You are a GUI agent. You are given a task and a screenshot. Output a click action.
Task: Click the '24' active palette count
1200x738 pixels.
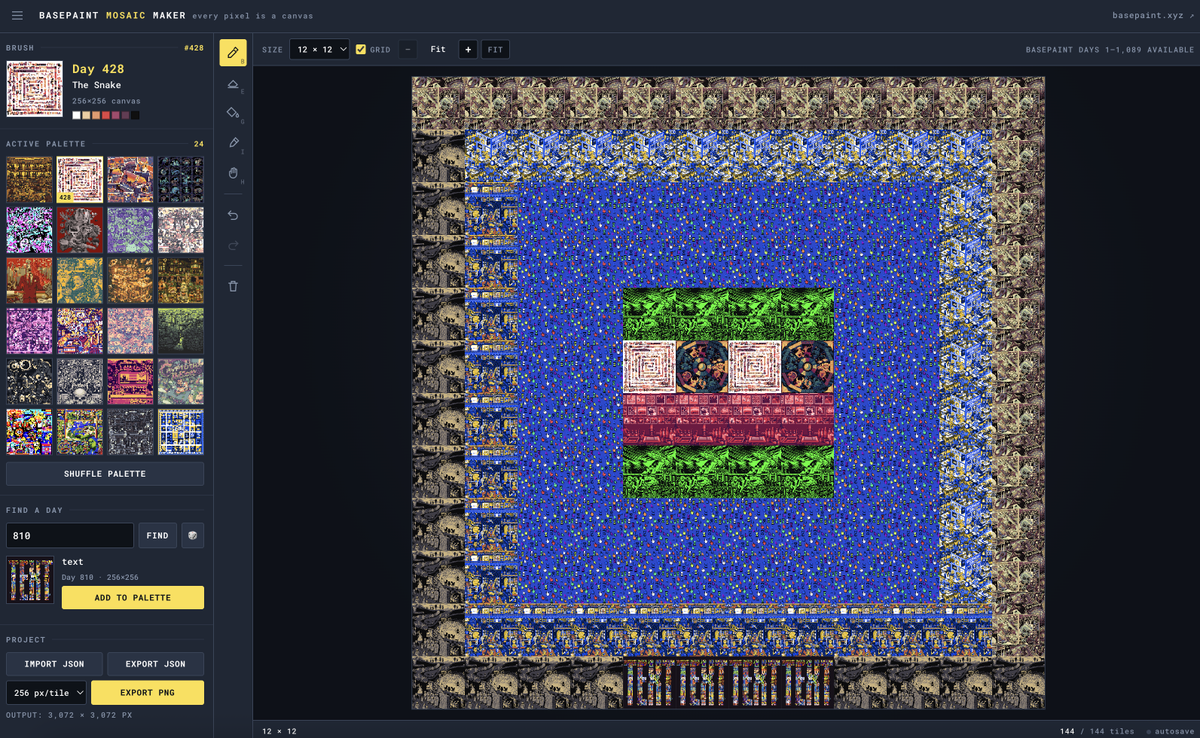(198, 144)
